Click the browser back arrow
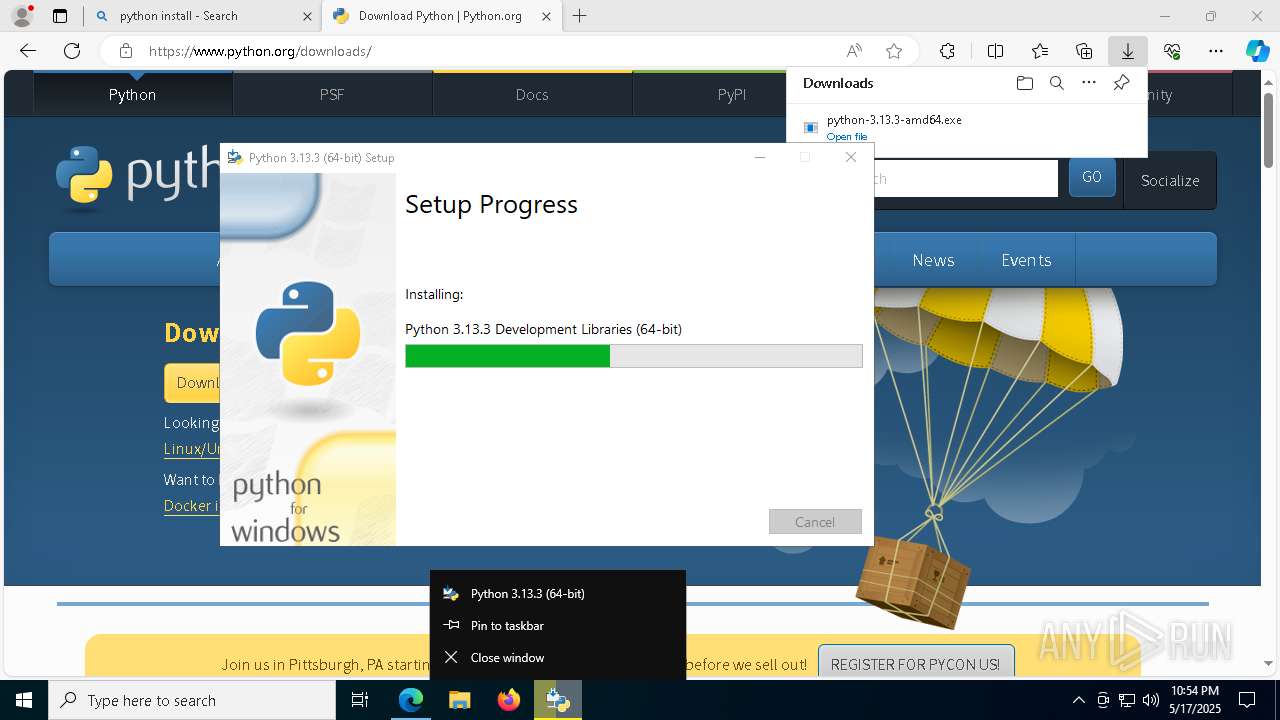Viewport: 1280px width, 720px height. click(x=28, y=51)
